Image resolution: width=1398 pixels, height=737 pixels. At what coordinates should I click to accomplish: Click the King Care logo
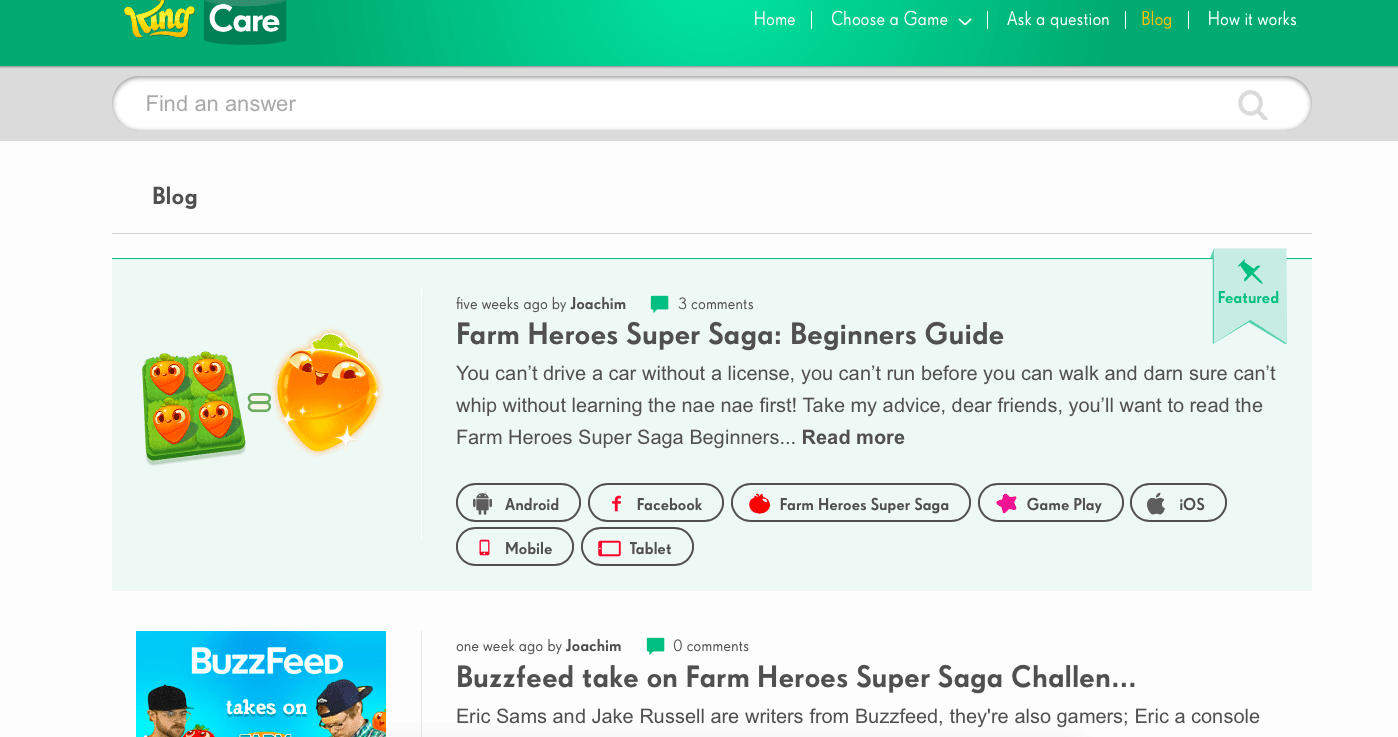coord(205,21)
